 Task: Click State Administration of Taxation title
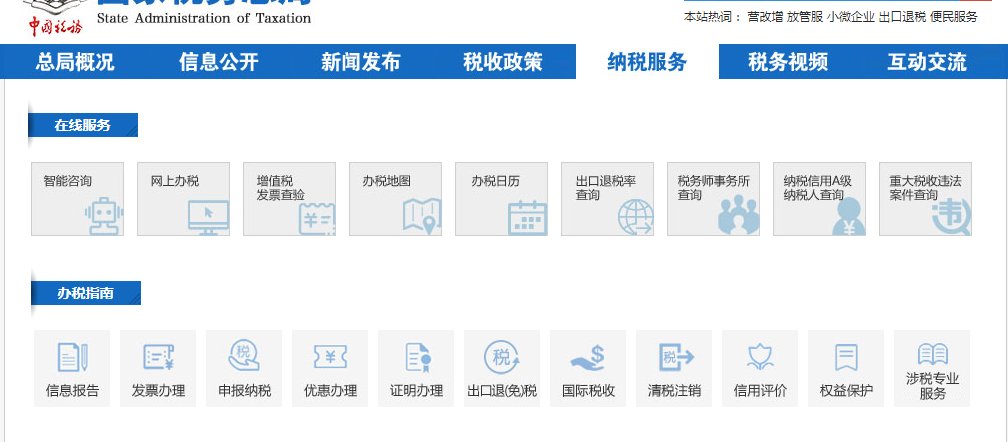tap(204, 18)
